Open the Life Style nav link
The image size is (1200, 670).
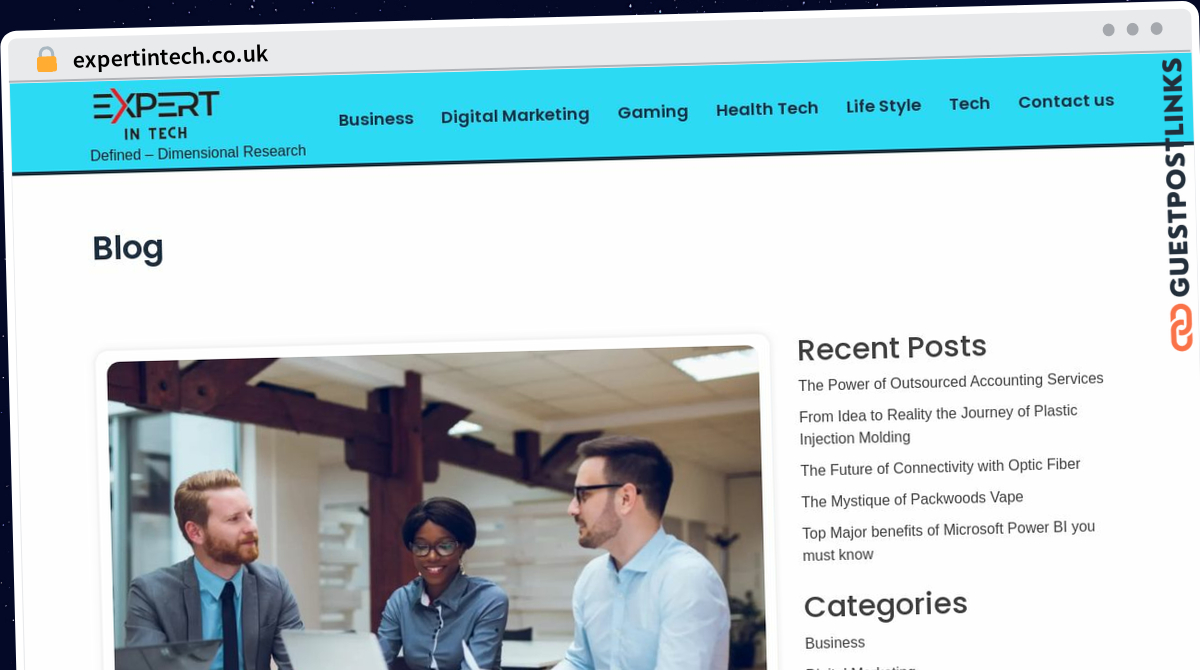(883, 105)
